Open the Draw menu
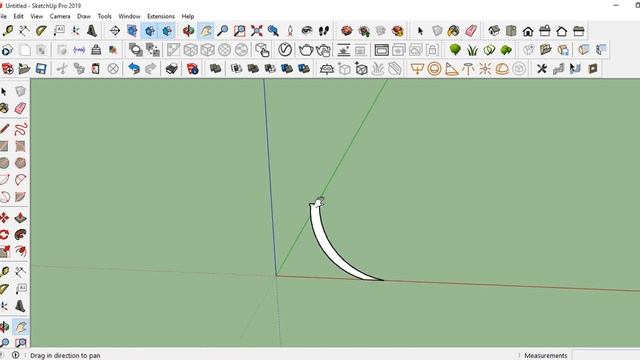Image resolution: width=640 pixels, height=360 pixels. 84,16
